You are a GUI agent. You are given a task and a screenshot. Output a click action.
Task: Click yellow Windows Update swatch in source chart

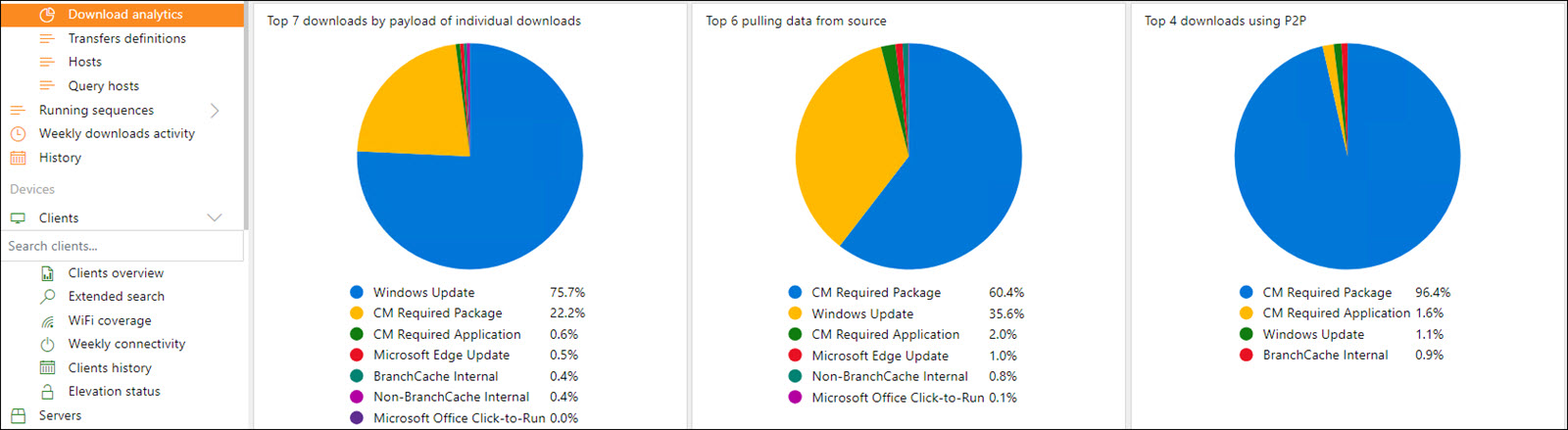(x=795, y=313)
